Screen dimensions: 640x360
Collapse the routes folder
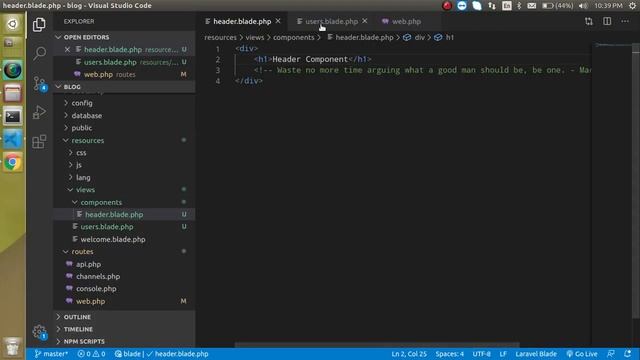(124, 252)
